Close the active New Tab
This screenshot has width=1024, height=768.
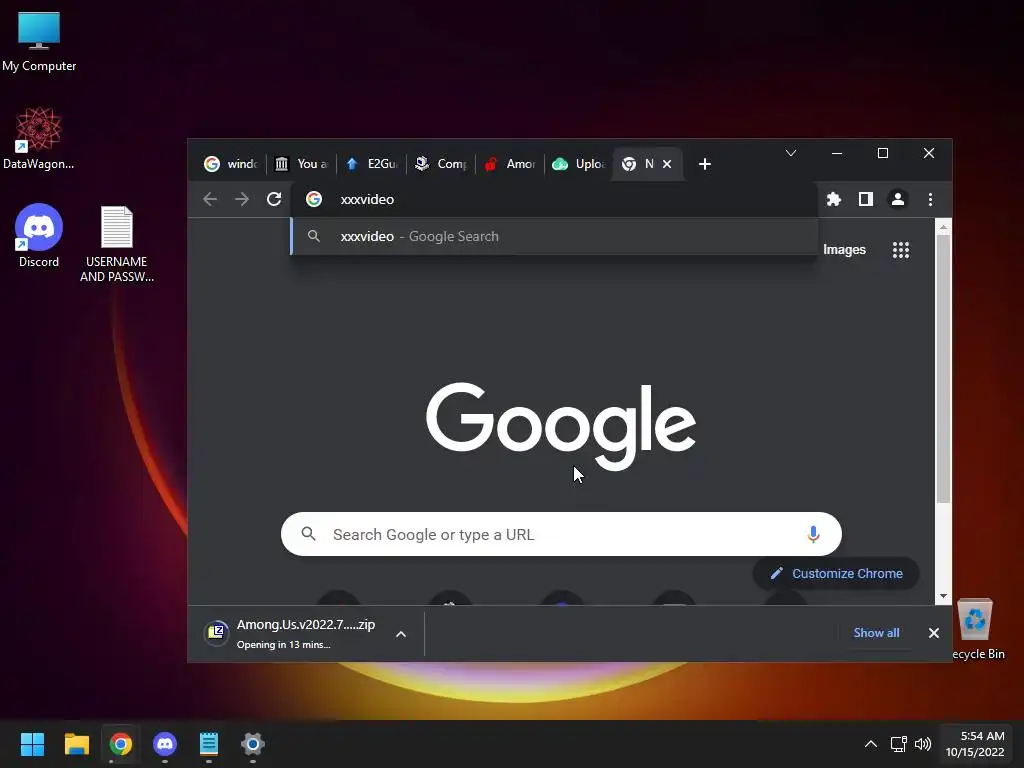pos(667,164)
